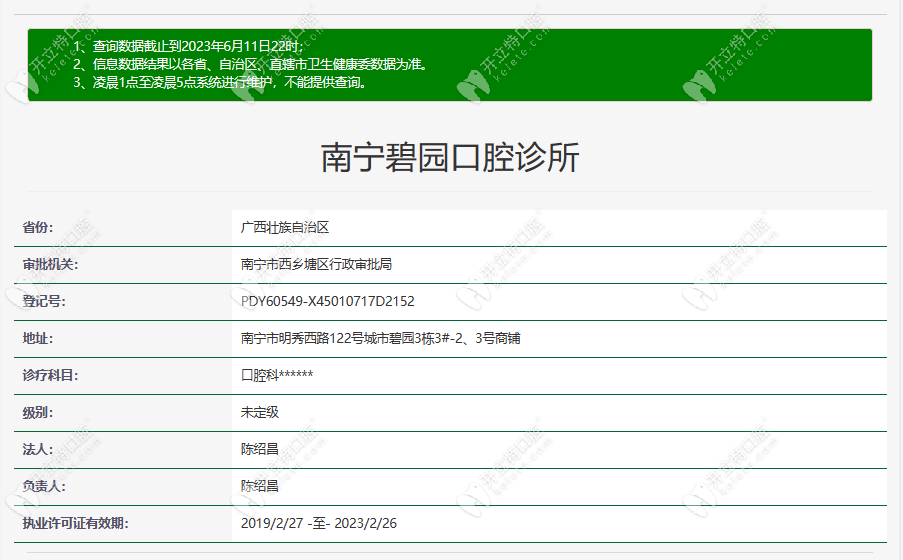Click the 诊疗科目 label

(x=51, y=375)
